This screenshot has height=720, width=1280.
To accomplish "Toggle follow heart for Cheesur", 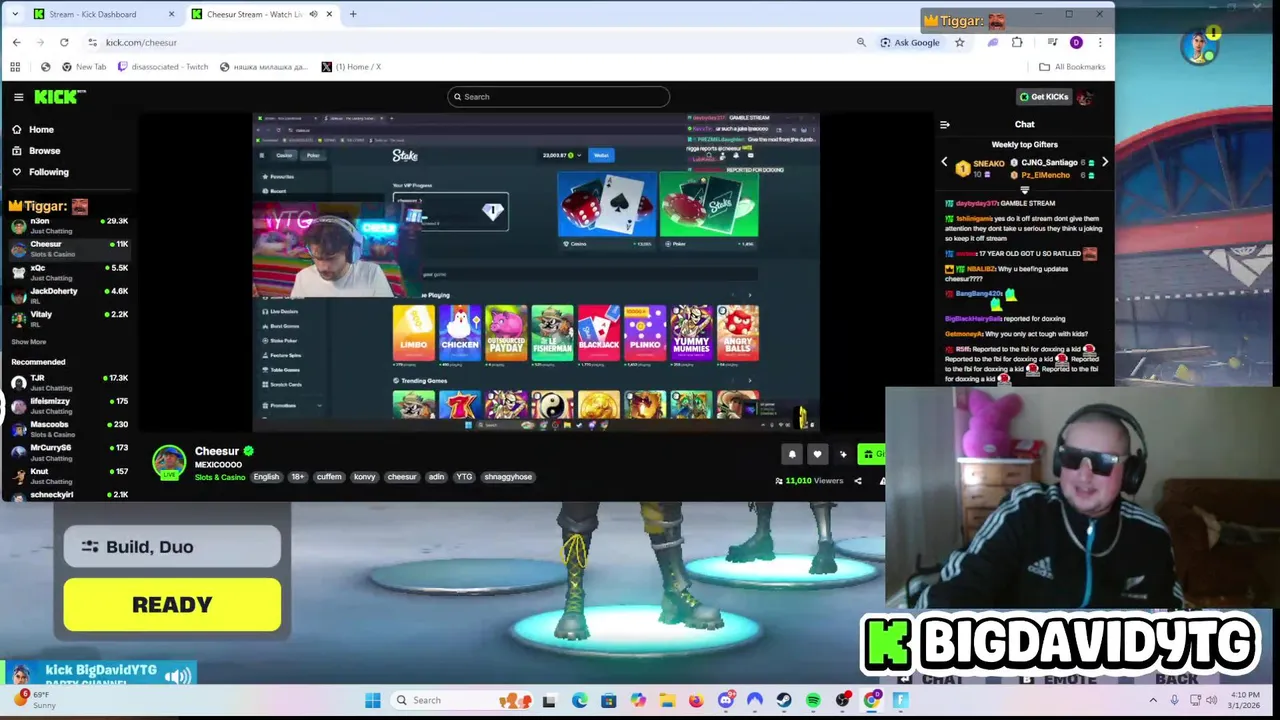I will point(817,454).
